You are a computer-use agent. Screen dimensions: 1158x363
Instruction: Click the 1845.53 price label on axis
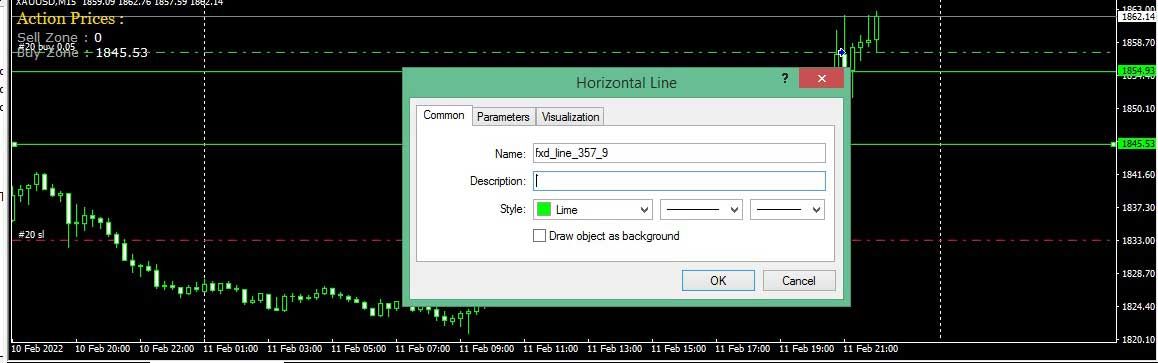(1137, 144)
